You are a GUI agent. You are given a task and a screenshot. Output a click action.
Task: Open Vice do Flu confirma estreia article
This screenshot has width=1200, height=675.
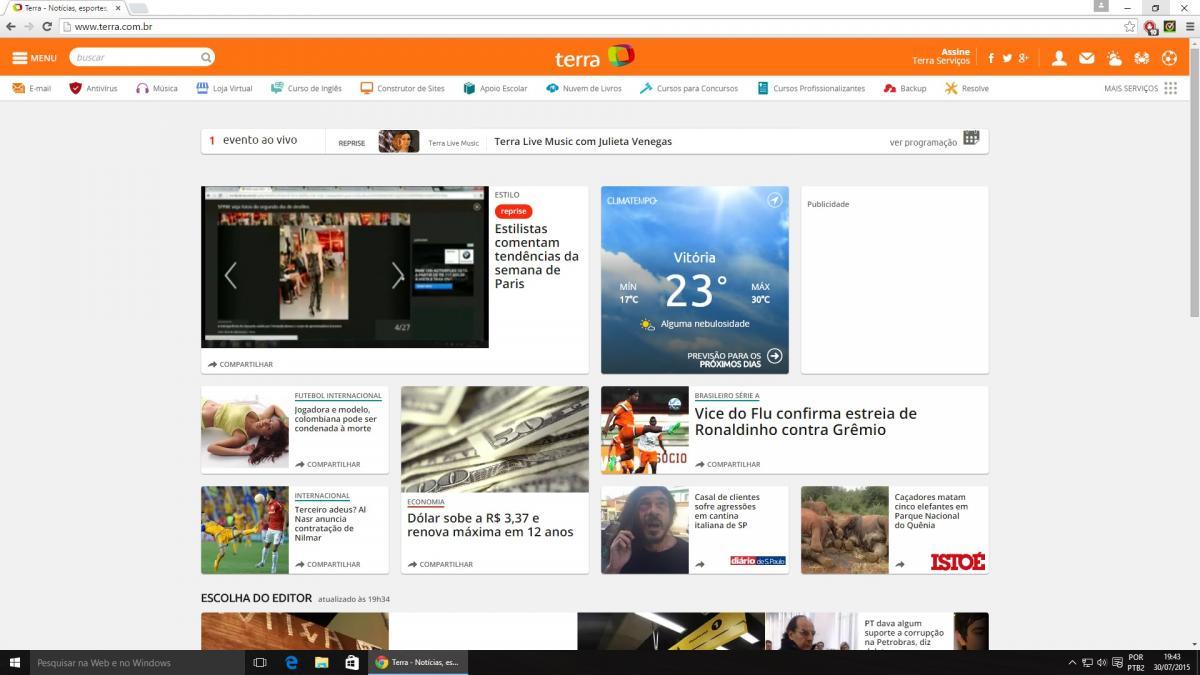click(806, 421)
